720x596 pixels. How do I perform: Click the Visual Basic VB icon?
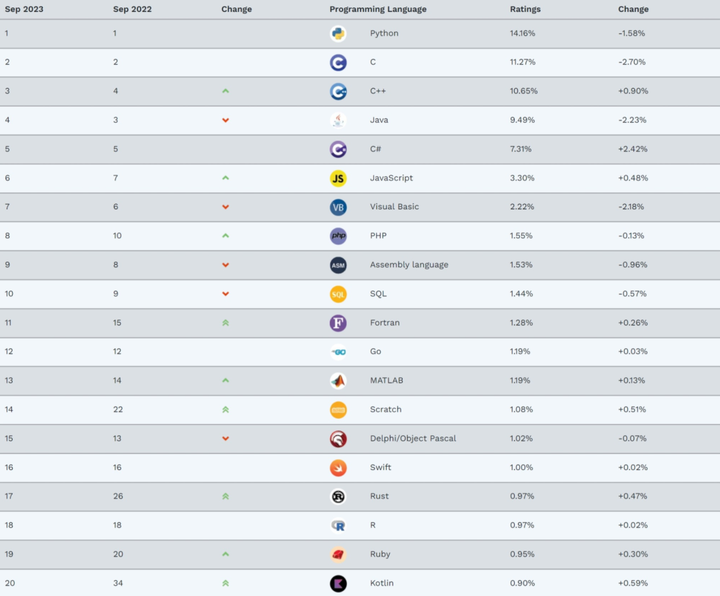[338, 207]
